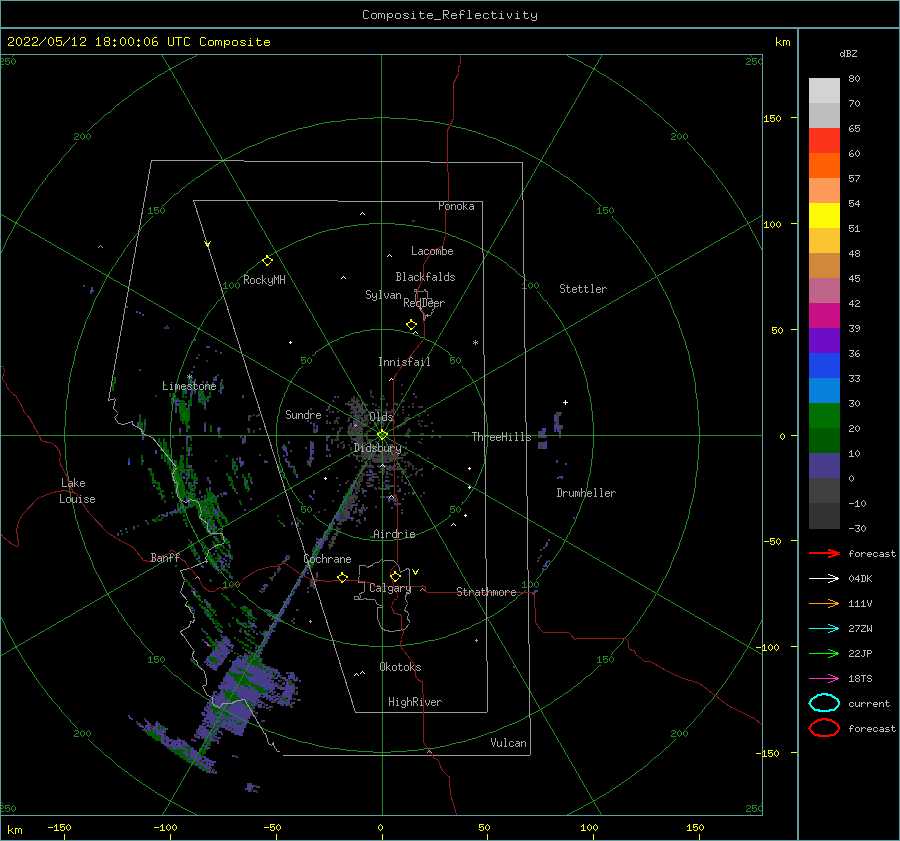Click the yellow radar center diamond near Olds
900x841 pixels.
pos(382,436)
